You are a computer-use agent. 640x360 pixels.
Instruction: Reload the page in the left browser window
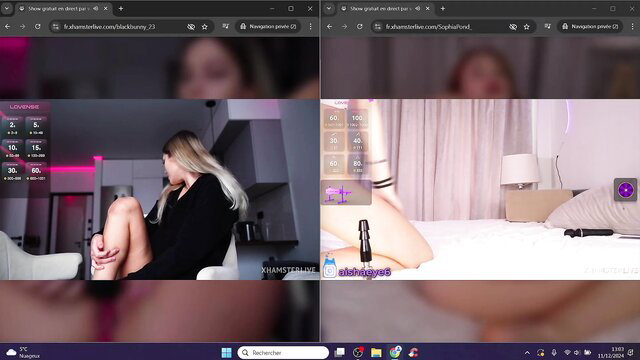(38, 27)
